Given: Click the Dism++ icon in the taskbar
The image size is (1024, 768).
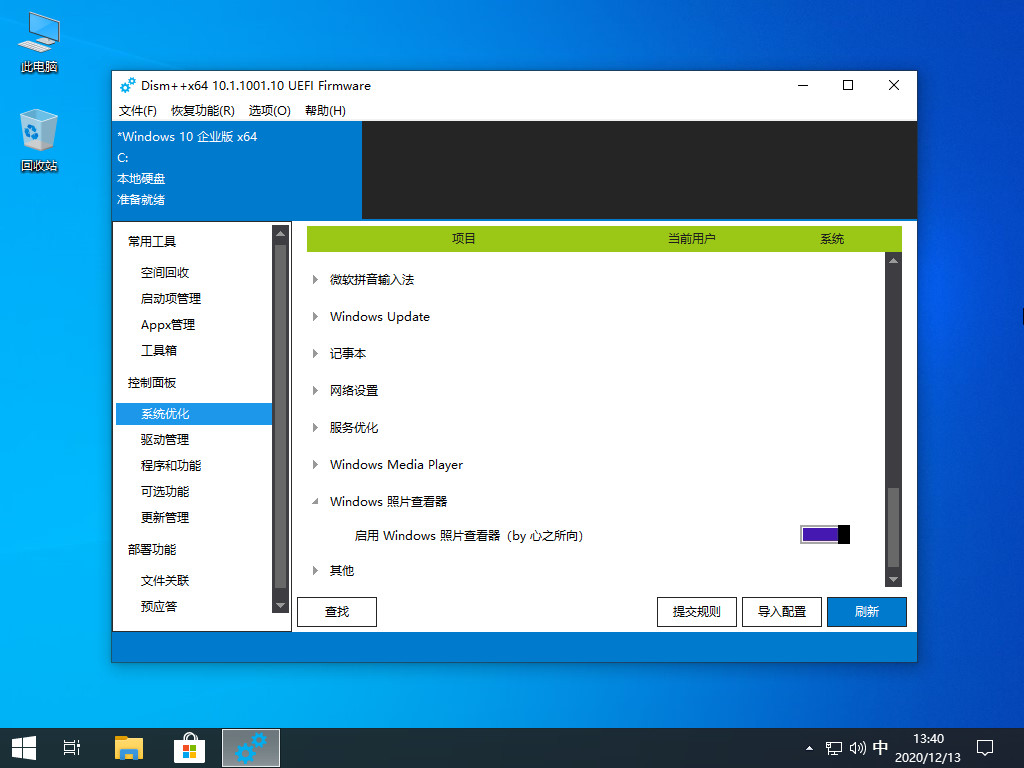Looking at the screenshot, I should 250,747.
